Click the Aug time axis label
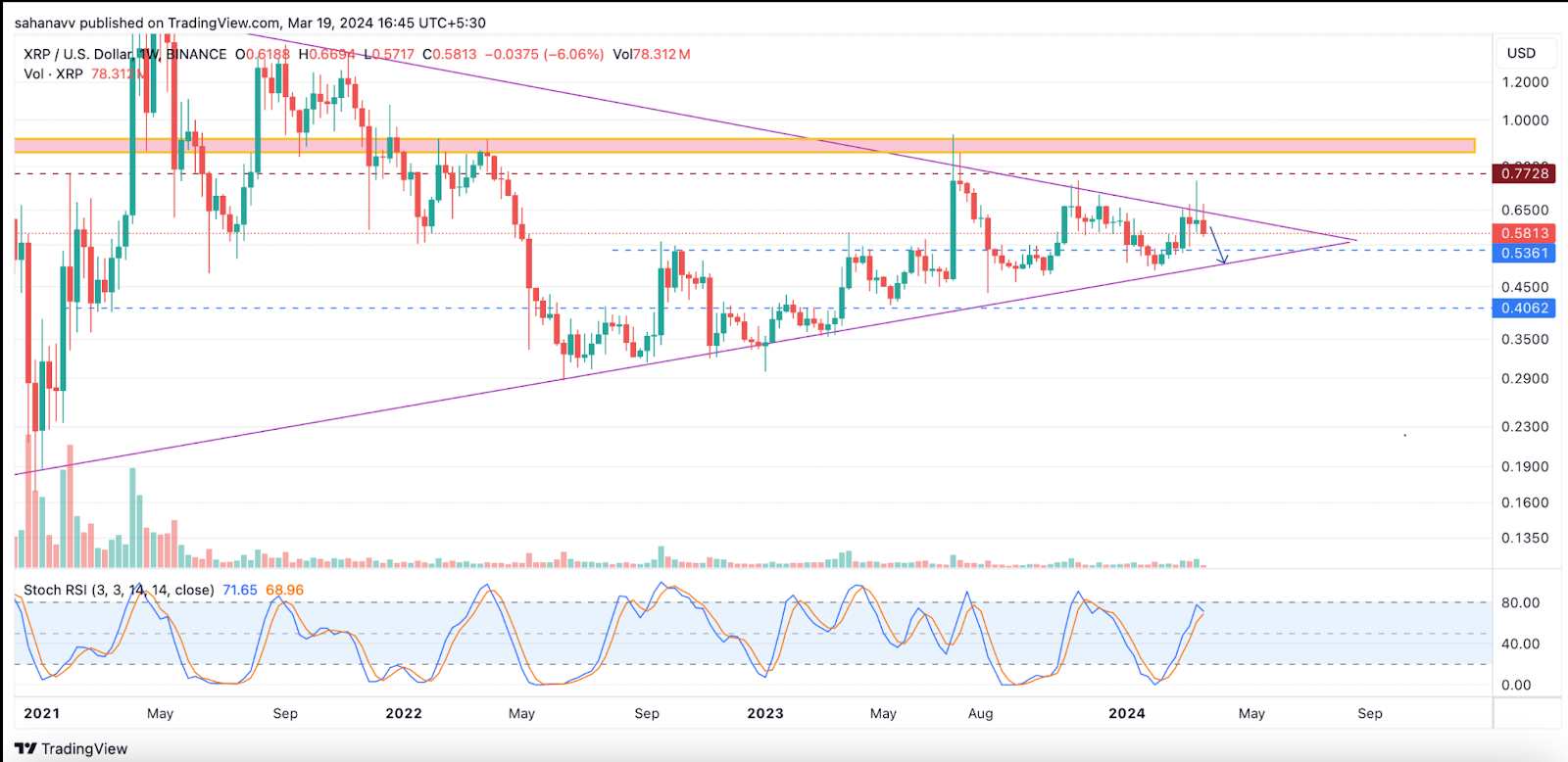Screen dimensions: 1568x762 (x=981, y=713)
